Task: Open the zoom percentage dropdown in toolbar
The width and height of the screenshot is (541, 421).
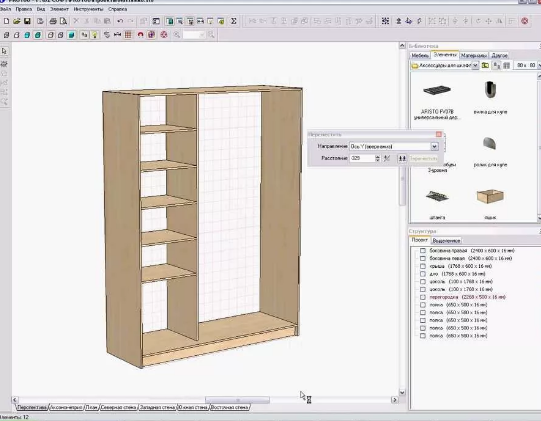Action: (202, 35)
